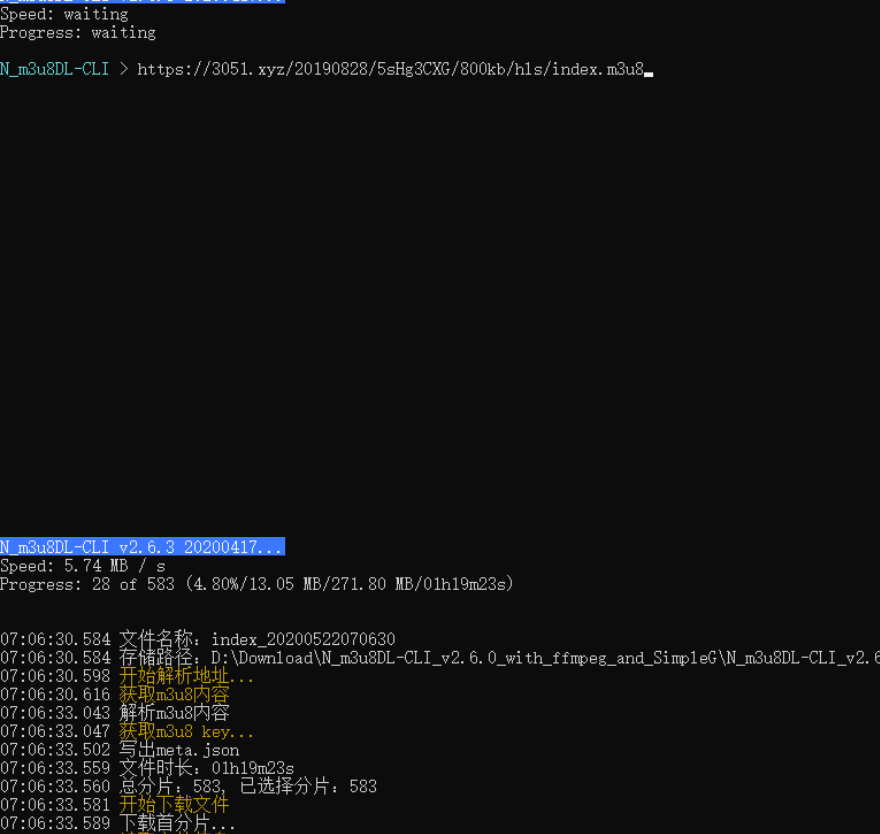The height and width of the screenshot is (834, 880).
Task: Click the 获取m3u8 key log entry
Action: point(188,731)
